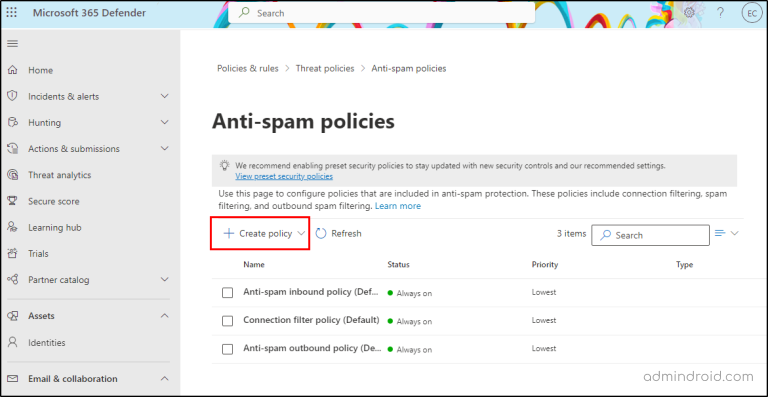Click the Refresh circular arrow icon
The image size is (768, 397).
pyautogui.click(x=321, y=234)
